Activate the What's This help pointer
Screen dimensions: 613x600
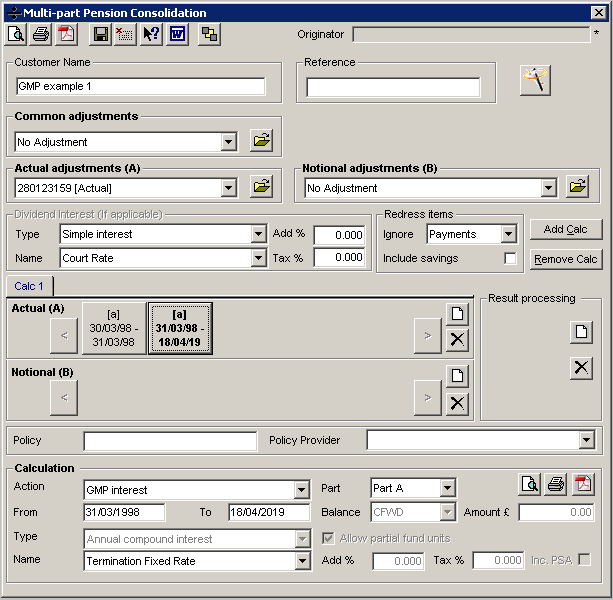(151, 34)
